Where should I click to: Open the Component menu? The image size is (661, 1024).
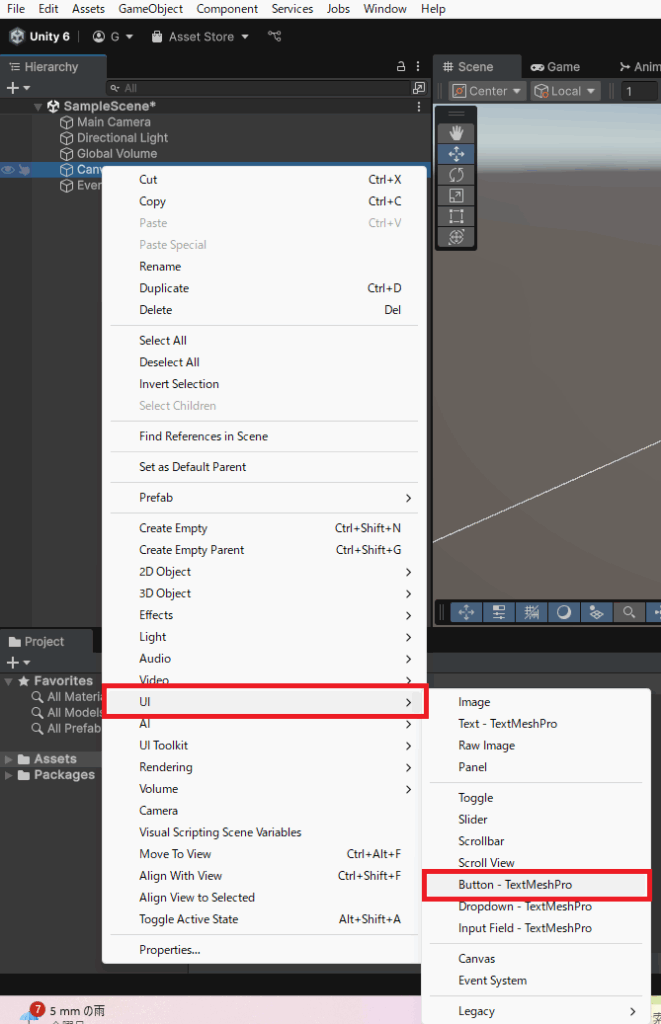point(227,8)
